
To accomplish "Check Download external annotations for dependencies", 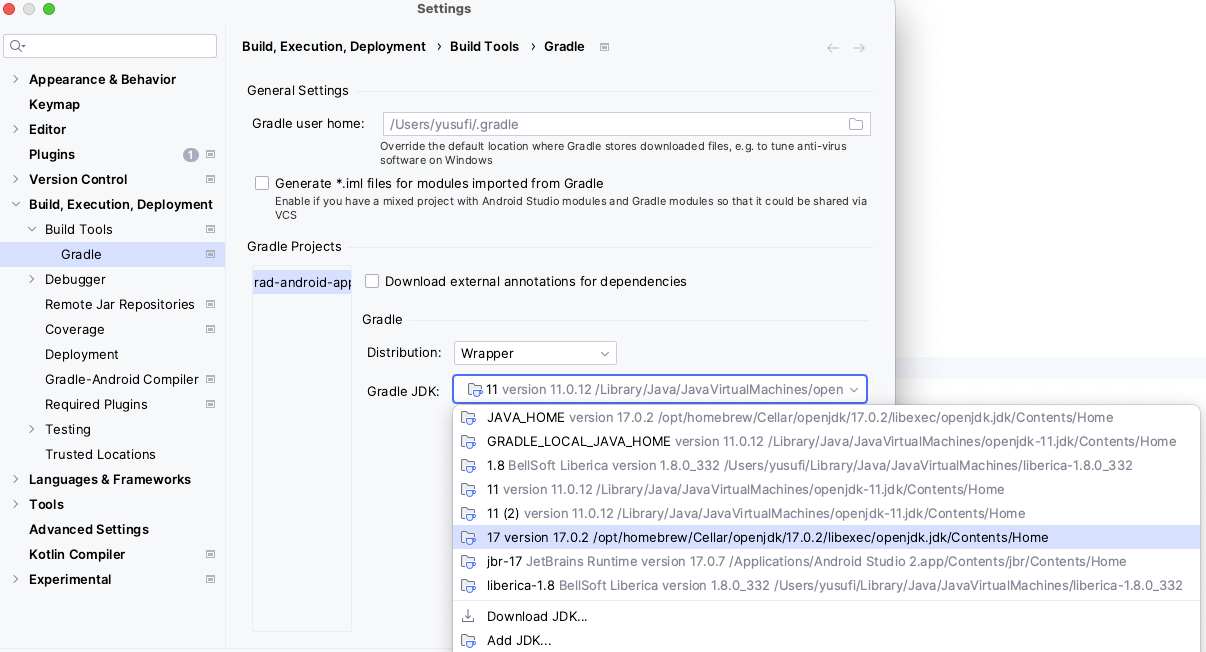I will (371, 281).
